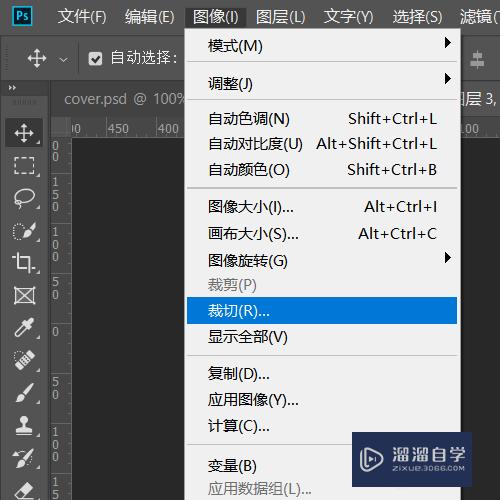Toggle the 自动选择 checkbox
This screenshot has height=500, width=500.
click(95, 59)
